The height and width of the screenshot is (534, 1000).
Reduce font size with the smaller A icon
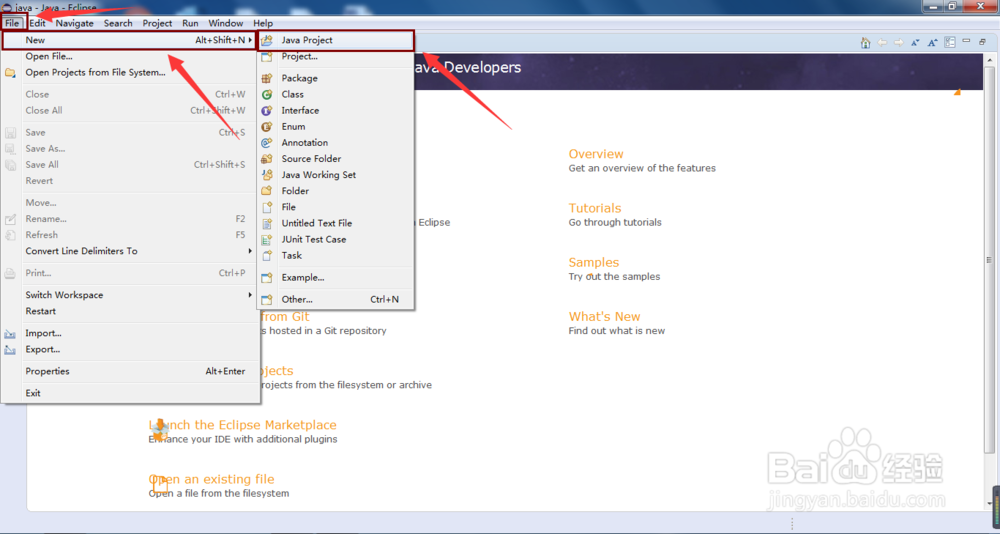click(915, 43)
